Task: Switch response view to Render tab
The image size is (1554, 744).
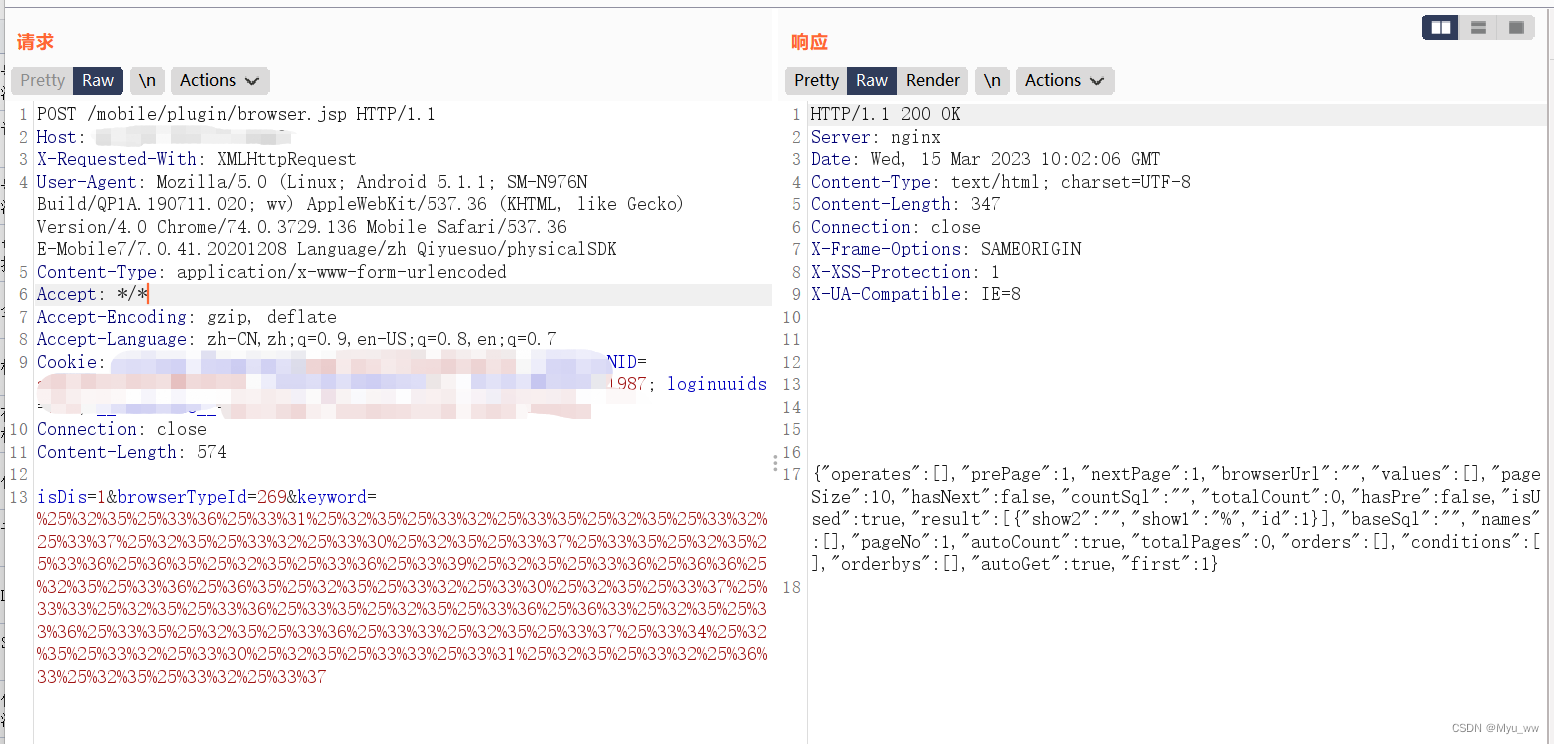Action: [x=933, y=81]
